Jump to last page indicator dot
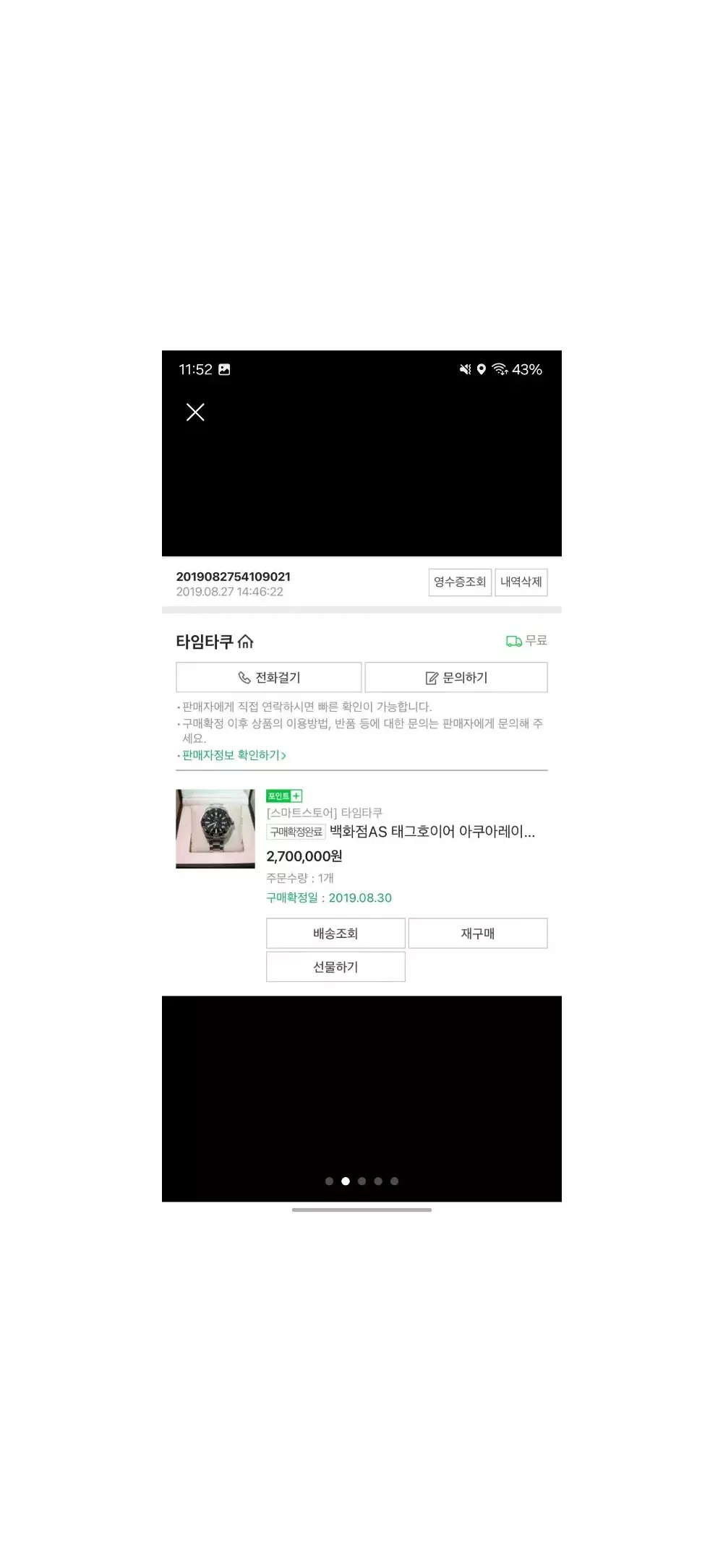Screen dimensions: 723x1568 [394, 1181]
